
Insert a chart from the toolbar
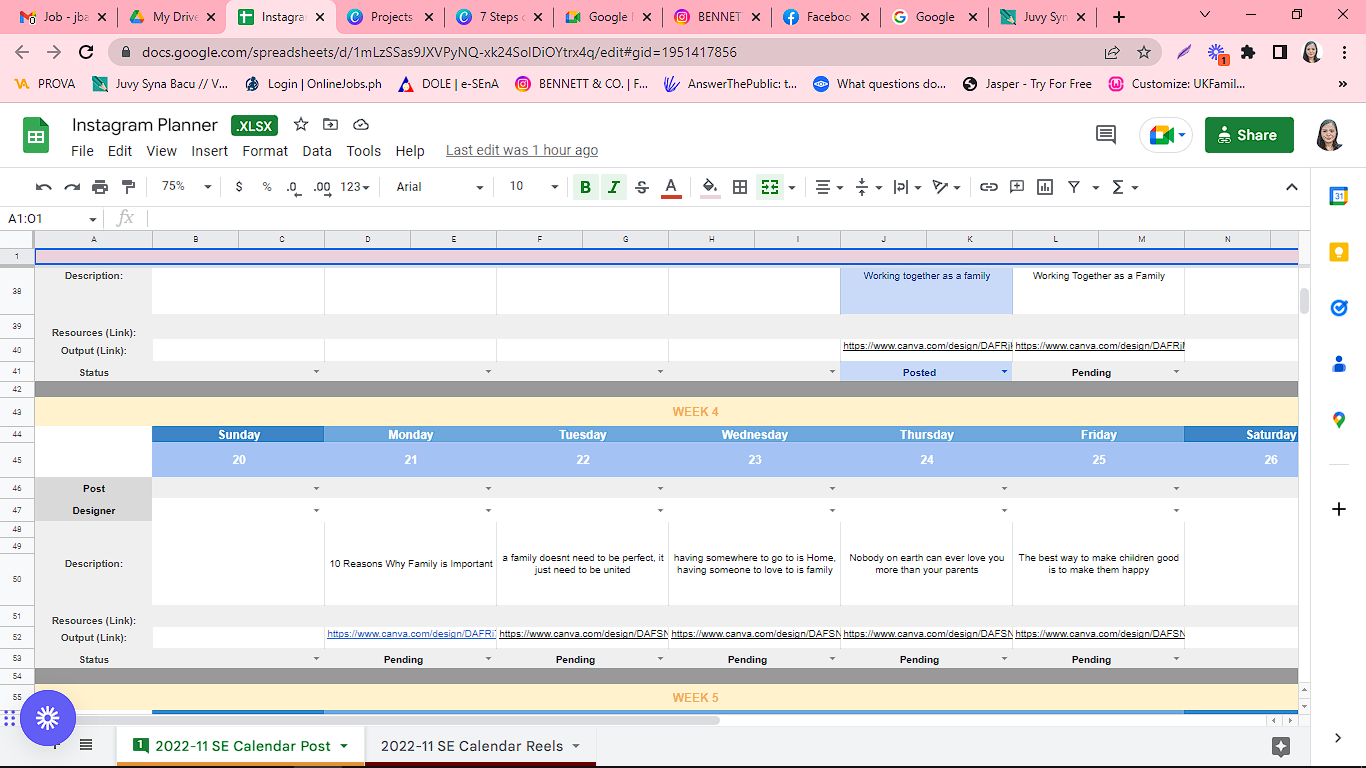(1045, 187)
